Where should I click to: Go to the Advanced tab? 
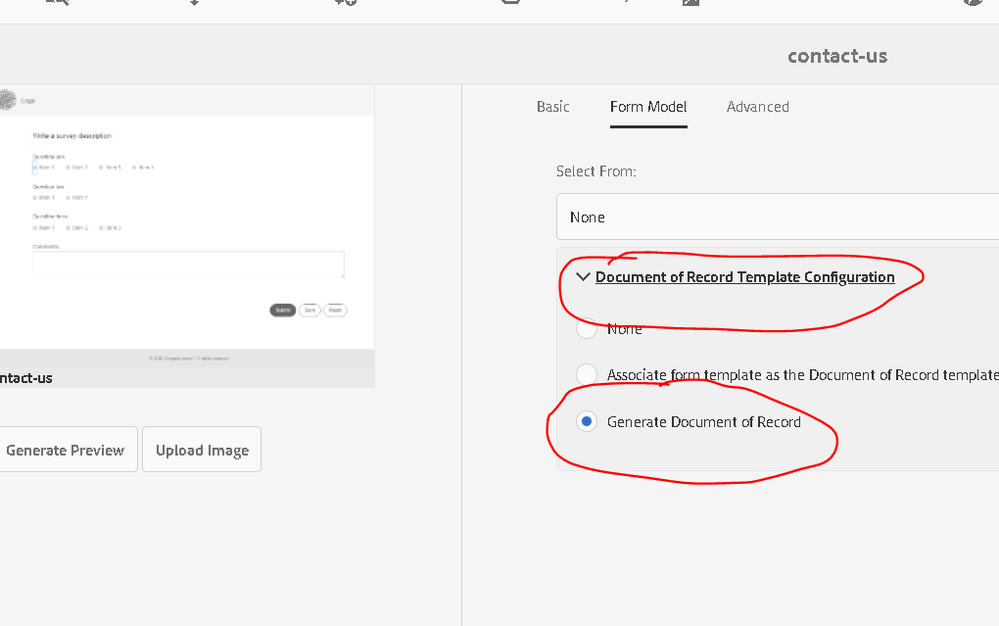click(758, 107)
